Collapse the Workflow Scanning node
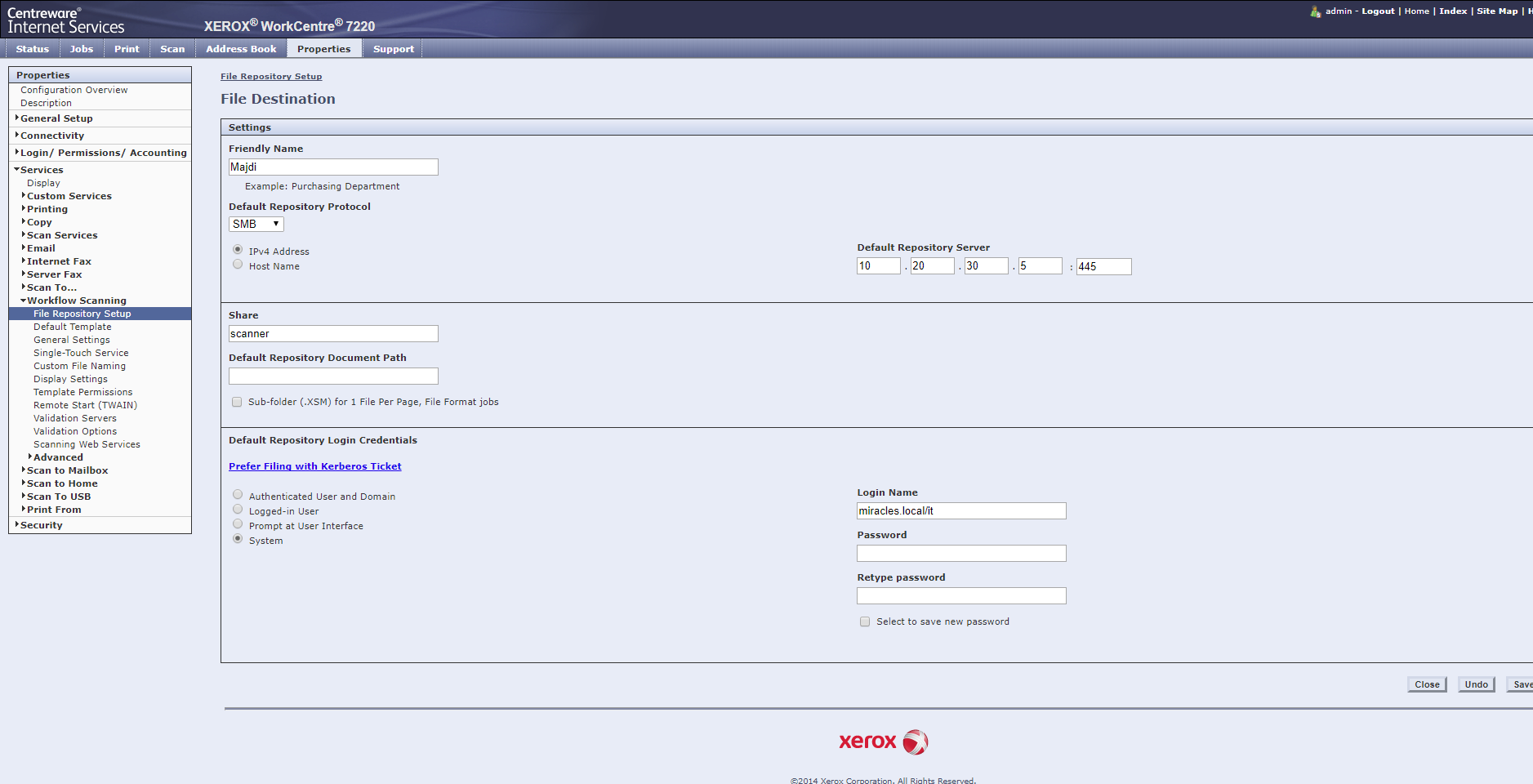This screenshot has width=1533, height=784. (x=24, y=301)
